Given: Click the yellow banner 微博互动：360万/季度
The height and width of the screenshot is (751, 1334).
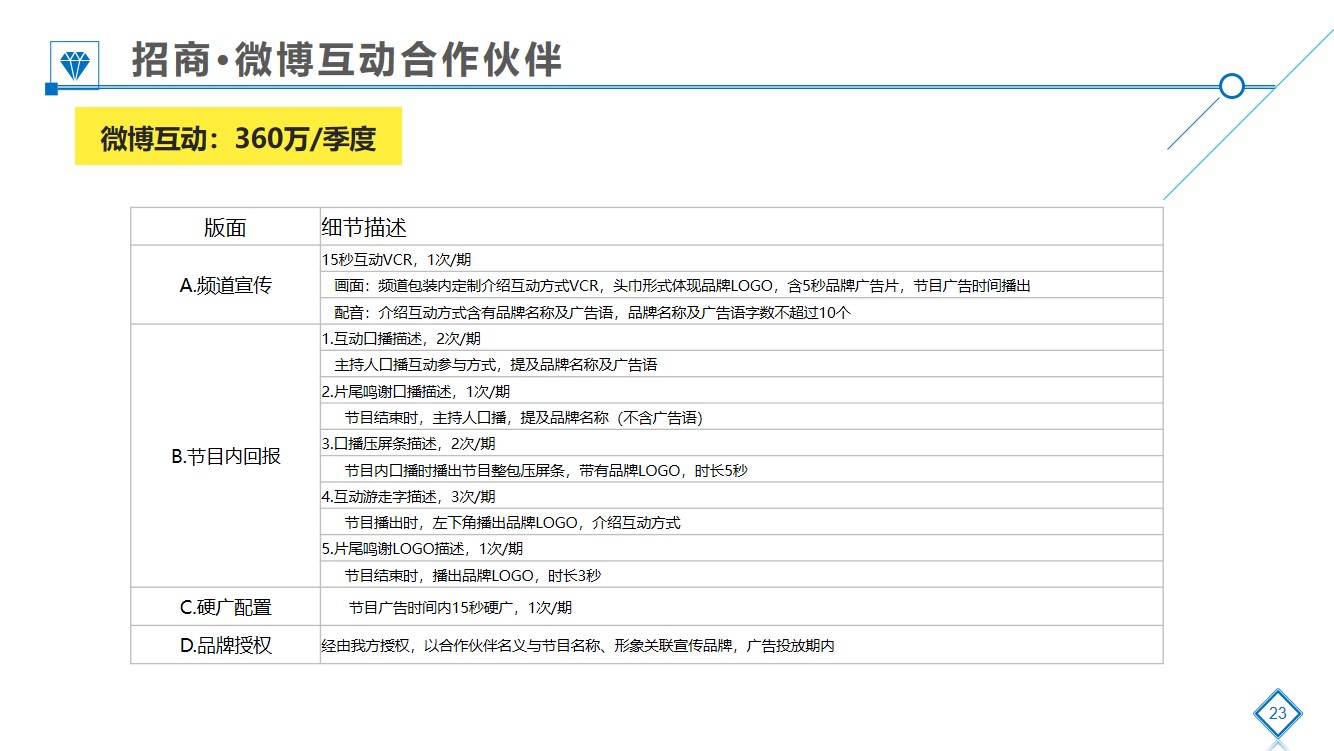Looking at the screenshot, I should pyautogui.click(x=238, y=136).
